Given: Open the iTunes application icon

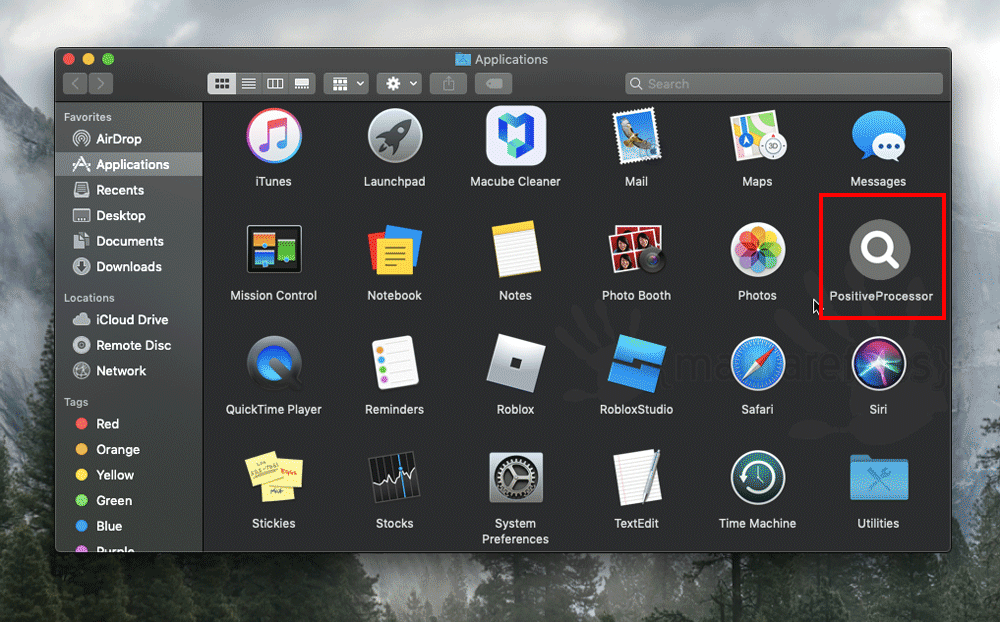Looking at the screenshot, I should coord(274,136).
